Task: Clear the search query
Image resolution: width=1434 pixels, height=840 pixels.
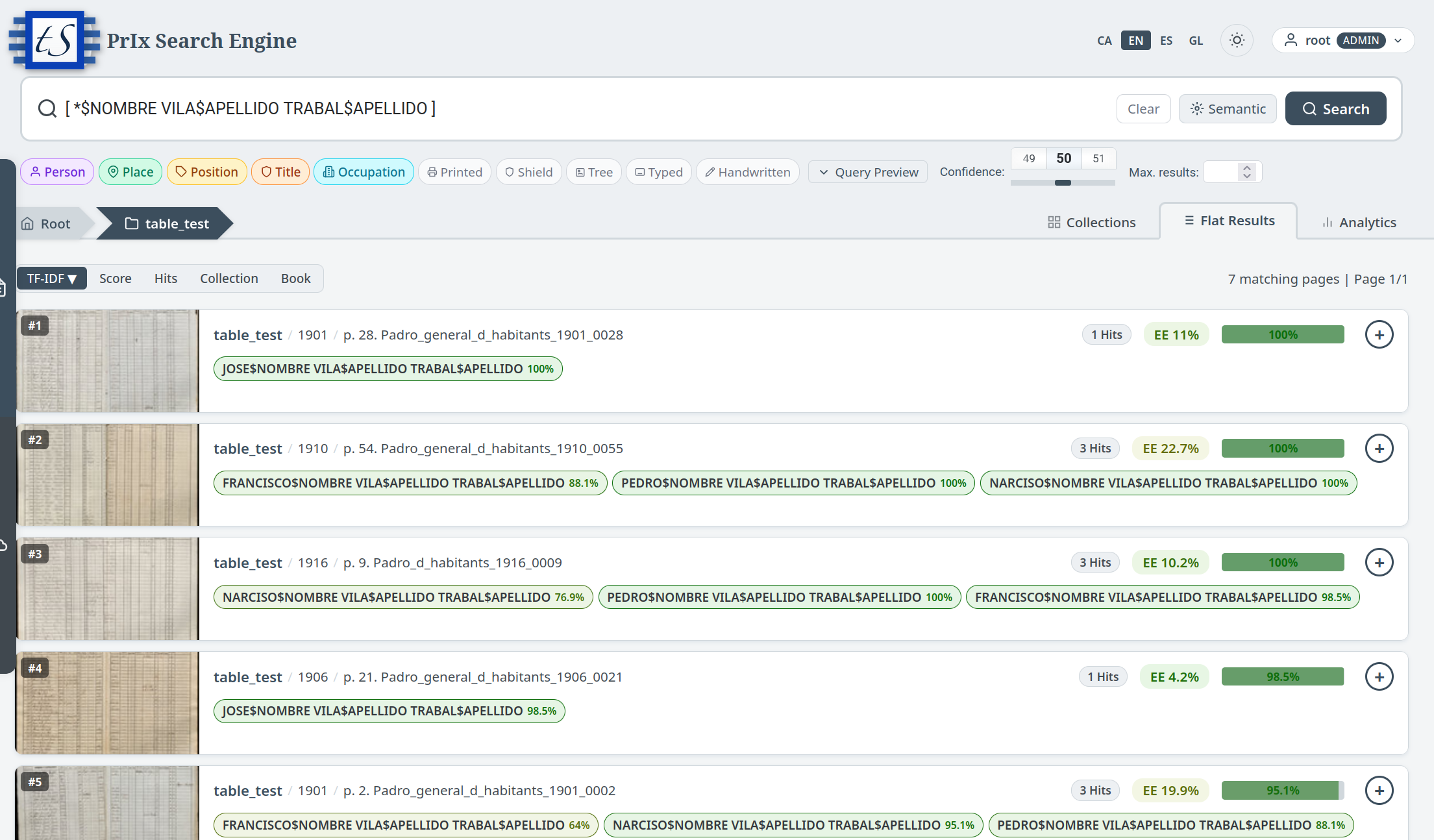Action: point(1143,109)
